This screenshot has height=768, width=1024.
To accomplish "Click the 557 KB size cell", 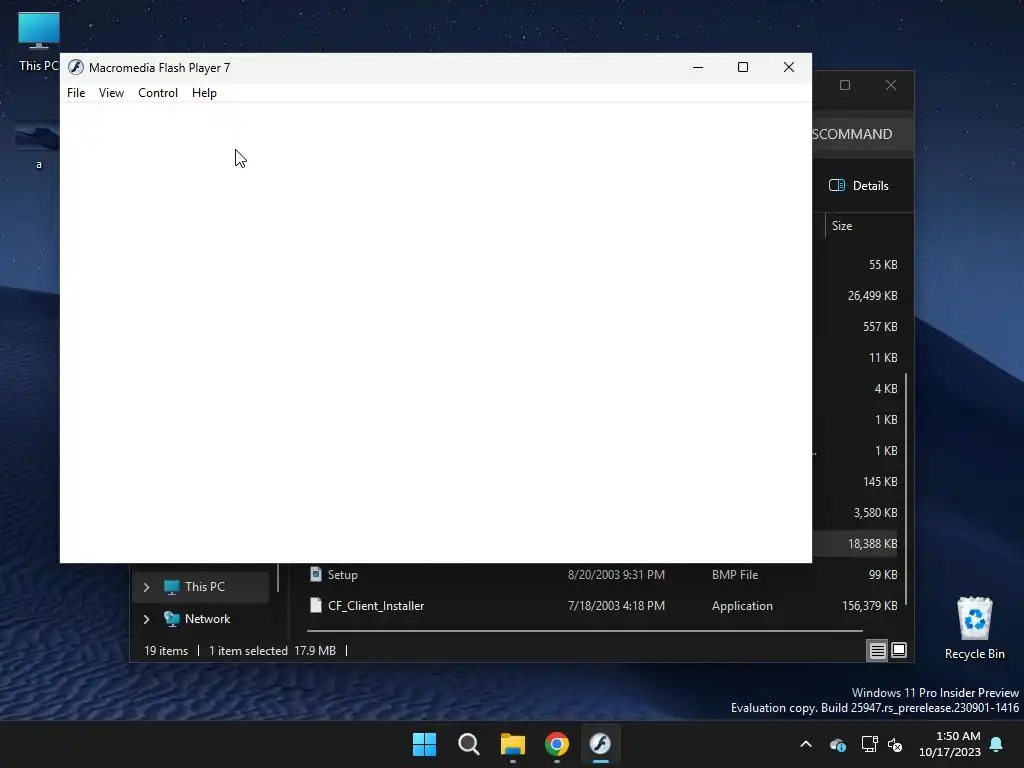I will [880, 327].
